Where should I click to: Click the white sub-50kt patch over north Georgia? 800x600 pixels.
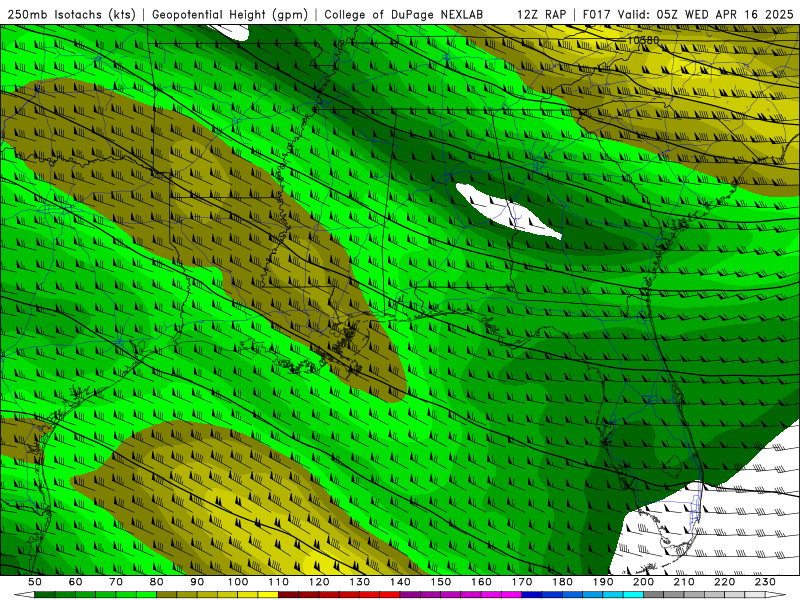click(x=508, y=211)
